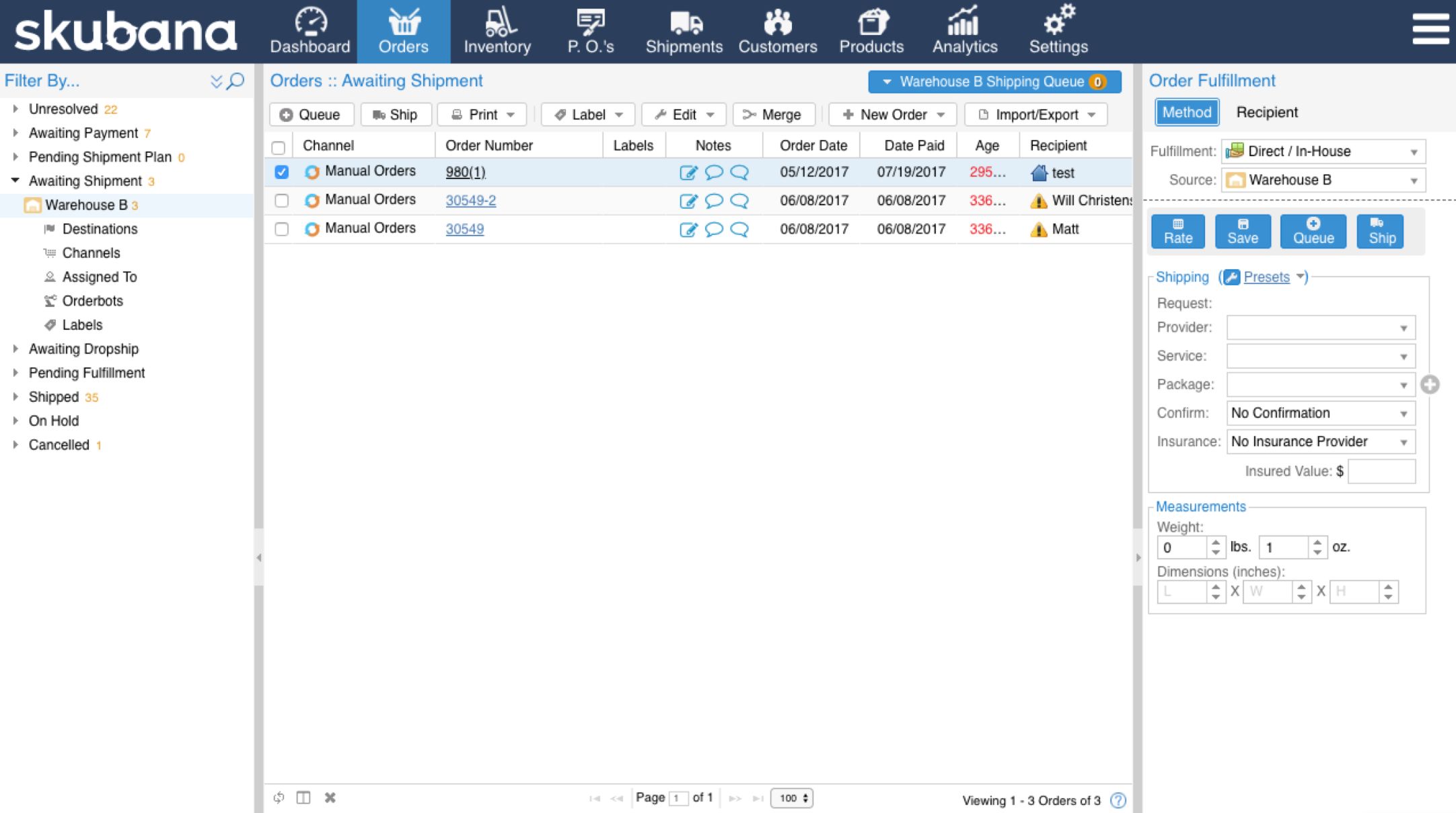
Task: Open the Shipments section
Action: 684,32
